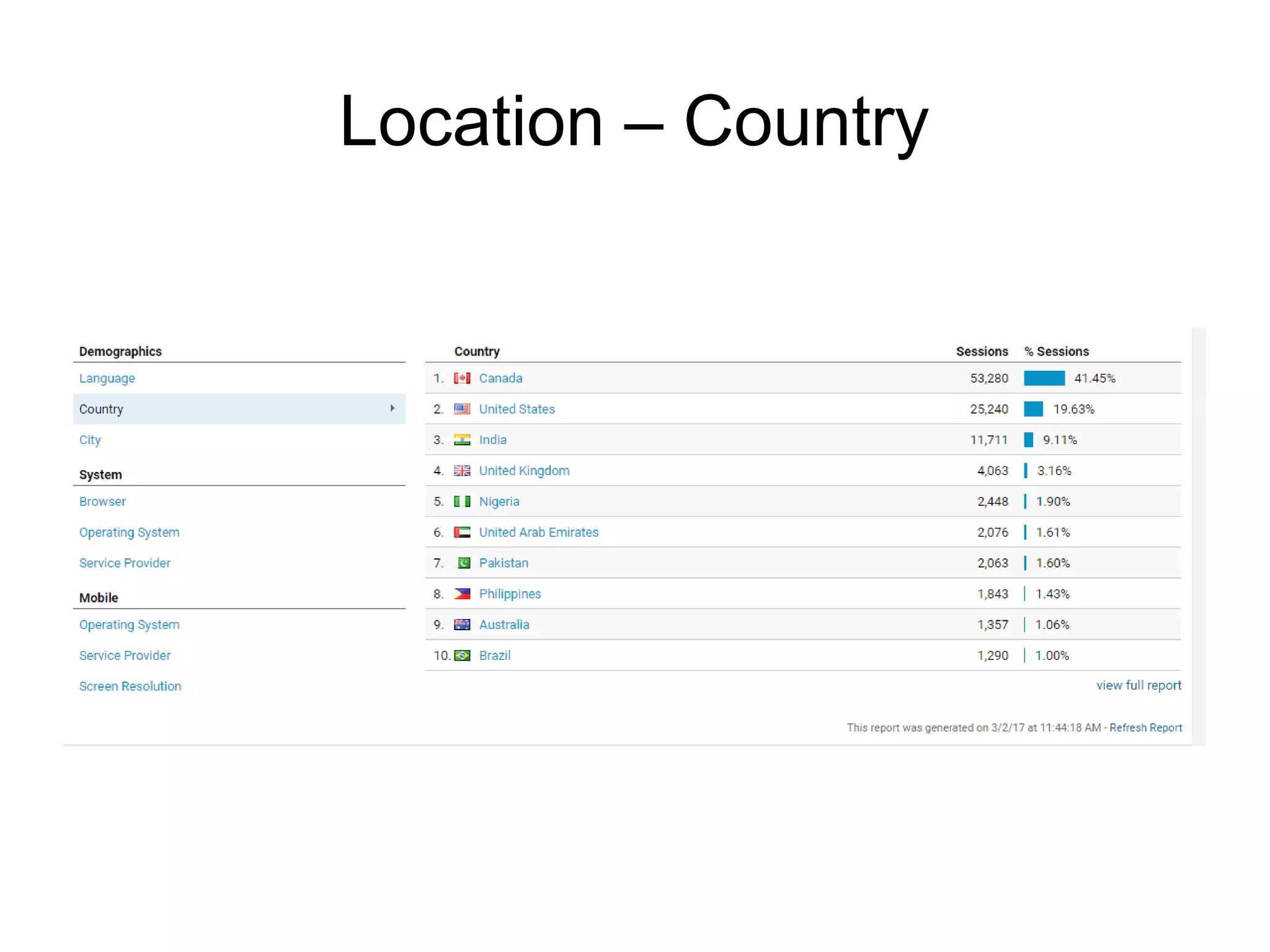Viewport: 1270px width, 952px height.
Task: Open Service Provider under Mobile
Action: [x=125, y=656]
